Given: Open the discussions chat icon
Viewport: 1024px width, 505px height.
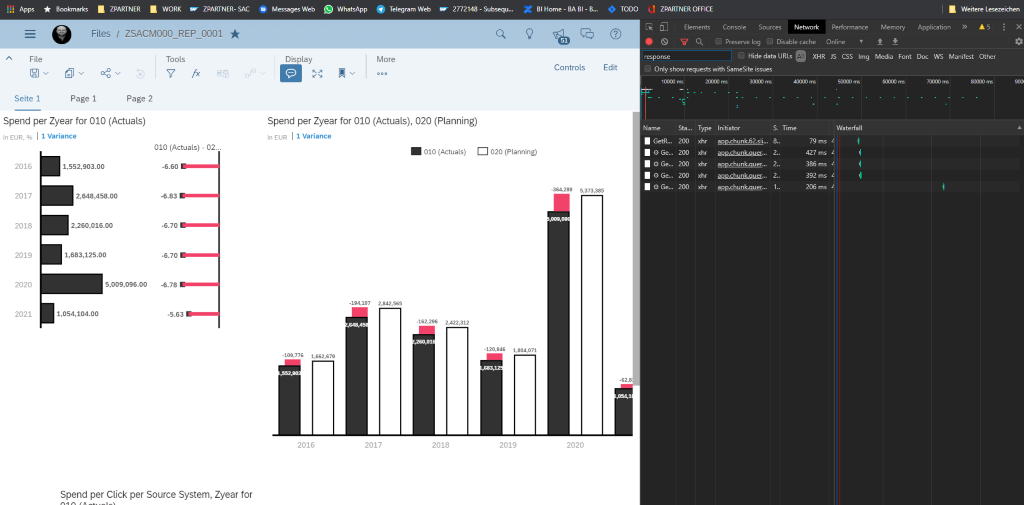Looking at the screenshot, I should (587, 34).
